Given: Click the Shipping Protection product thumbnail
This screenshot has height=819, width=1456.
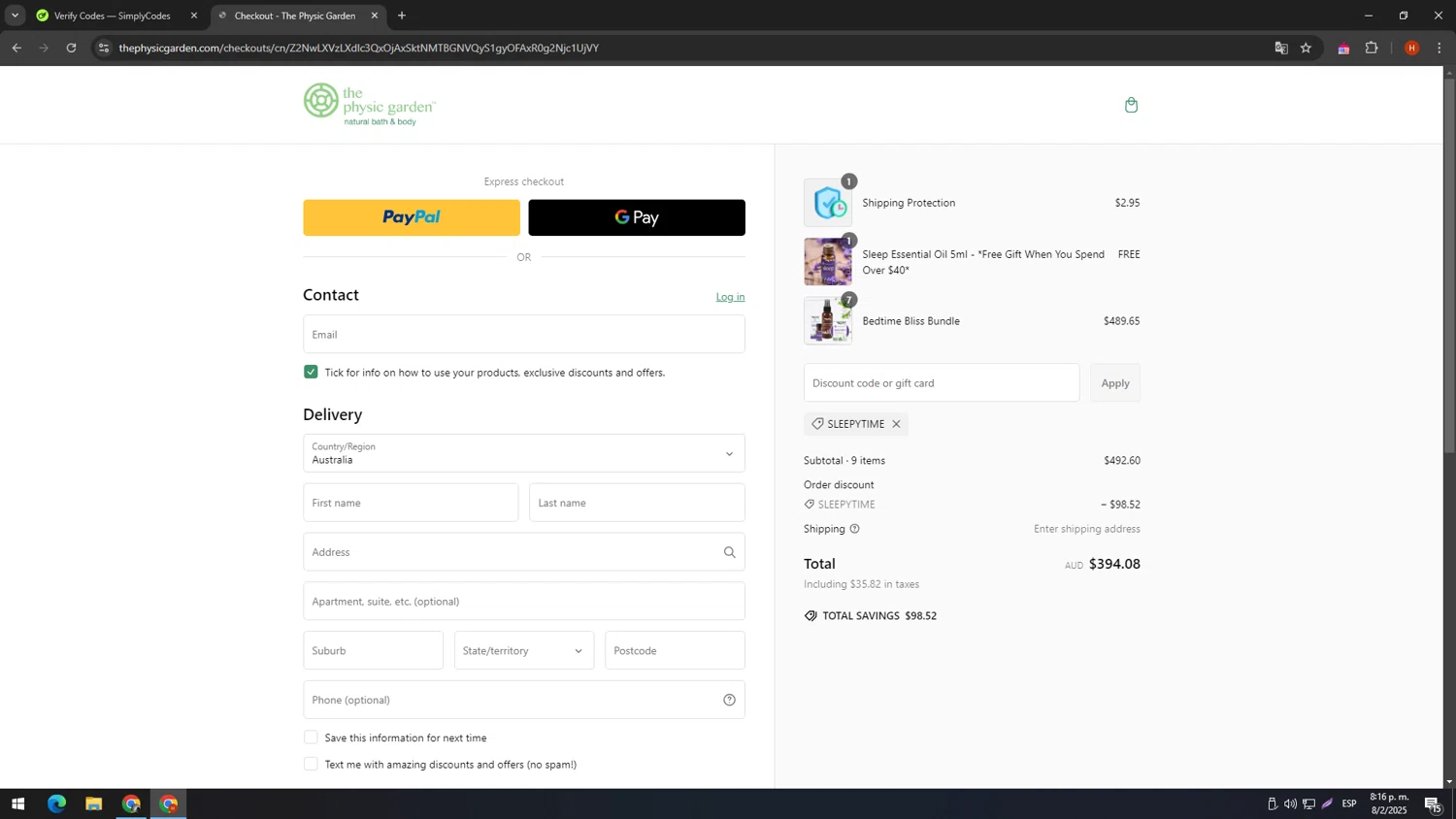Looking at the screenshot, I should coord(828,203).
